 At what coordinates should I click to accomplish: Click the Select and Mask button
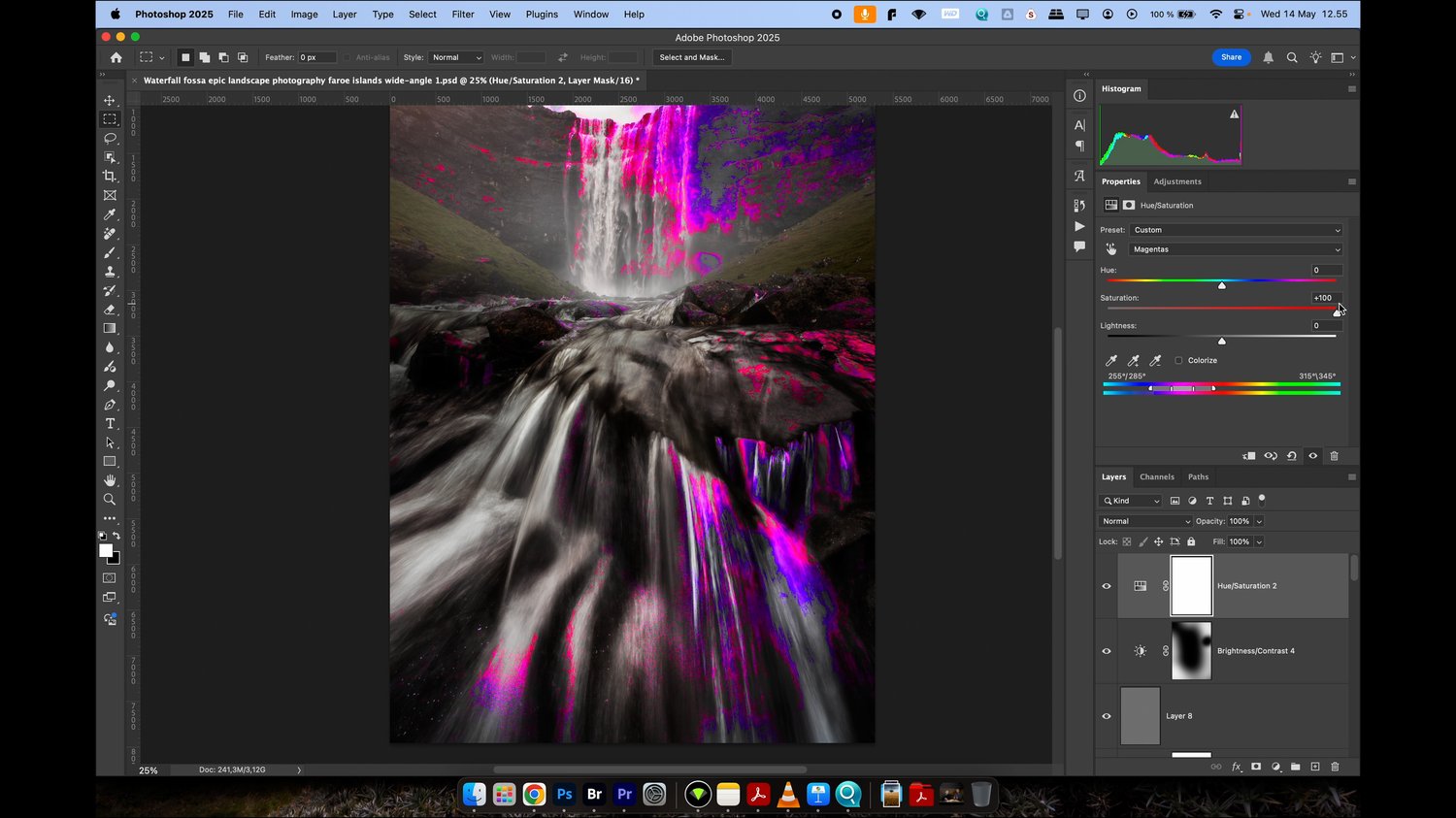[x=692, y=57]
